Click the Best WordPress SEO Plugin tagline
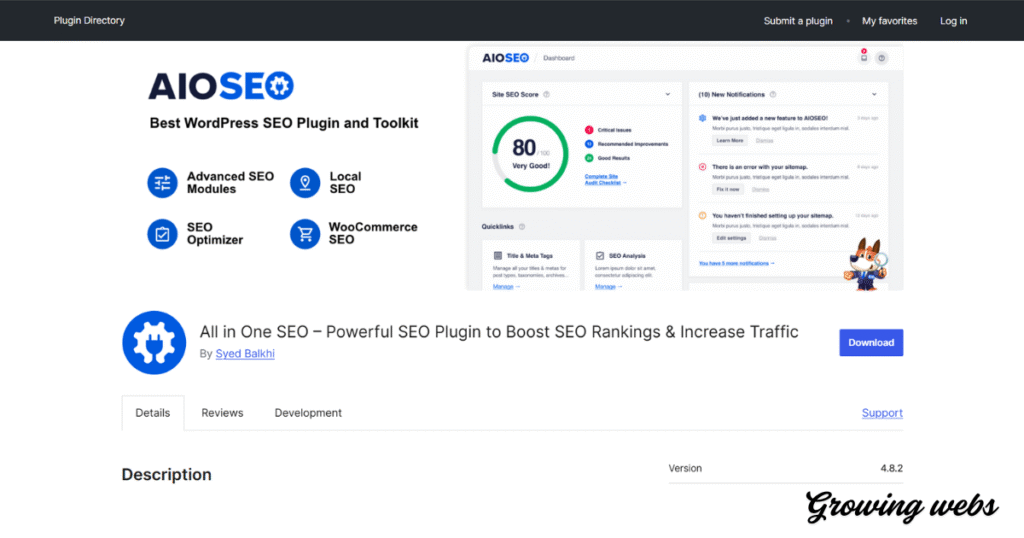The width and height of the screenshot is (1024, 538). [284, 123]
